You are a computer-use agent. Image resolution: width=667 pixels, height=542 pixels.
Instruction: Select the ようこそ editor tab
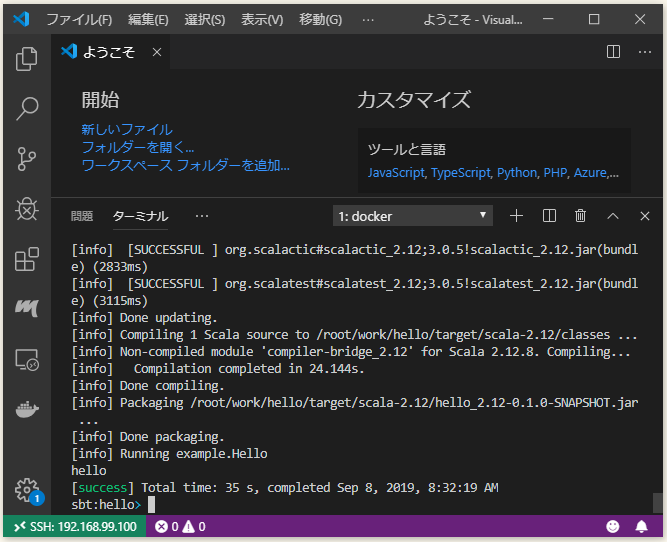coord(109,52)
